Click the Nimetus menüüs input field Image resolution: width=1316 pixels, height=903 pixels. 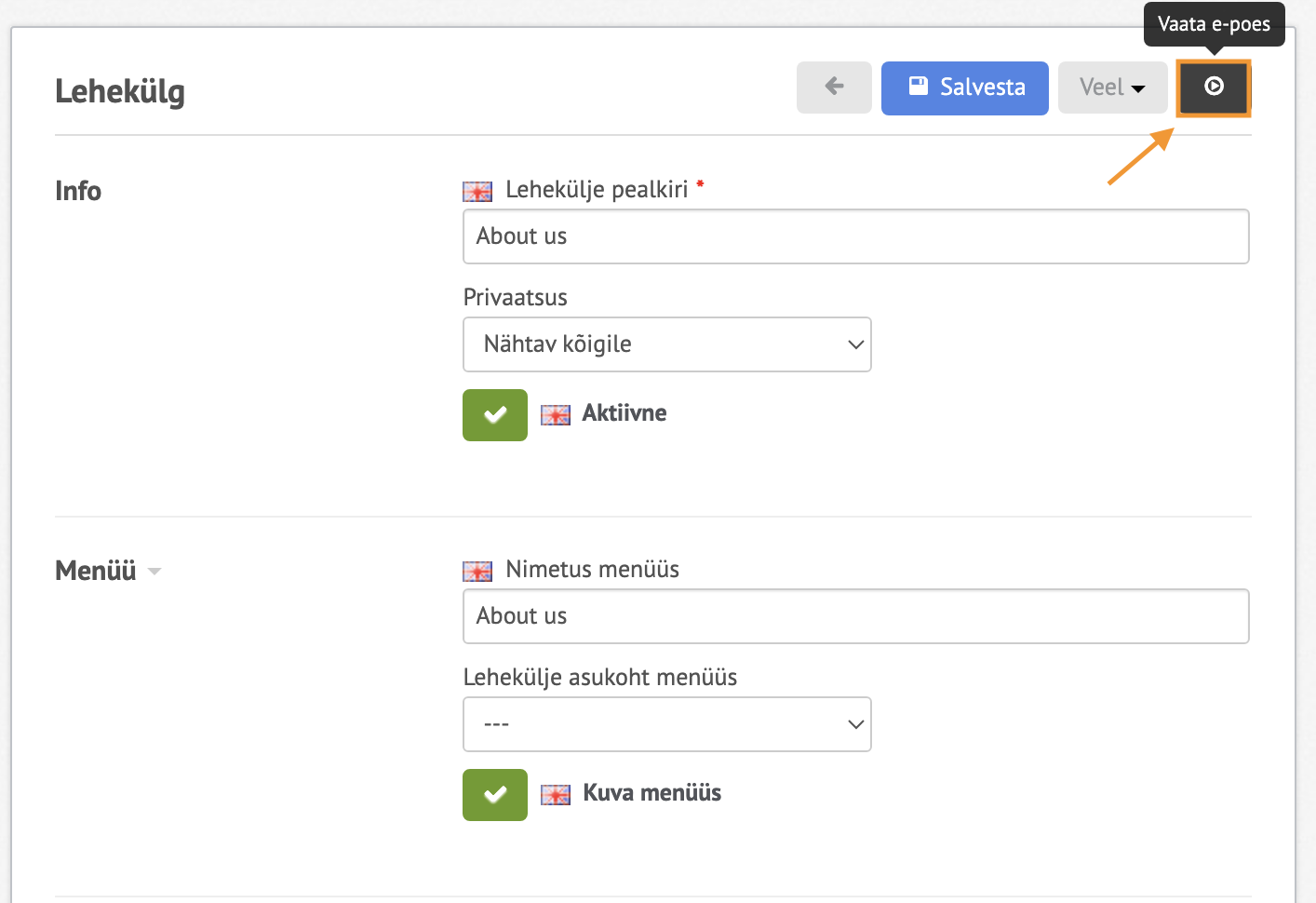[x=855, y=616]
